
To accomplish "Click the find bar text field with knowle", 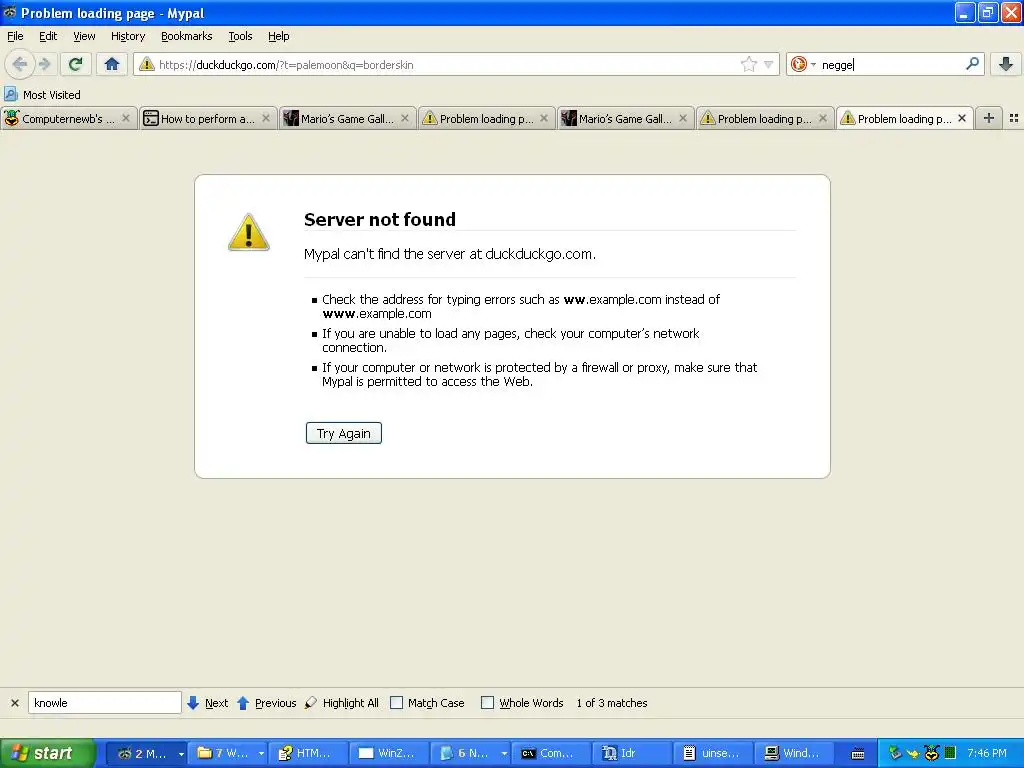I will coord(104,703).
